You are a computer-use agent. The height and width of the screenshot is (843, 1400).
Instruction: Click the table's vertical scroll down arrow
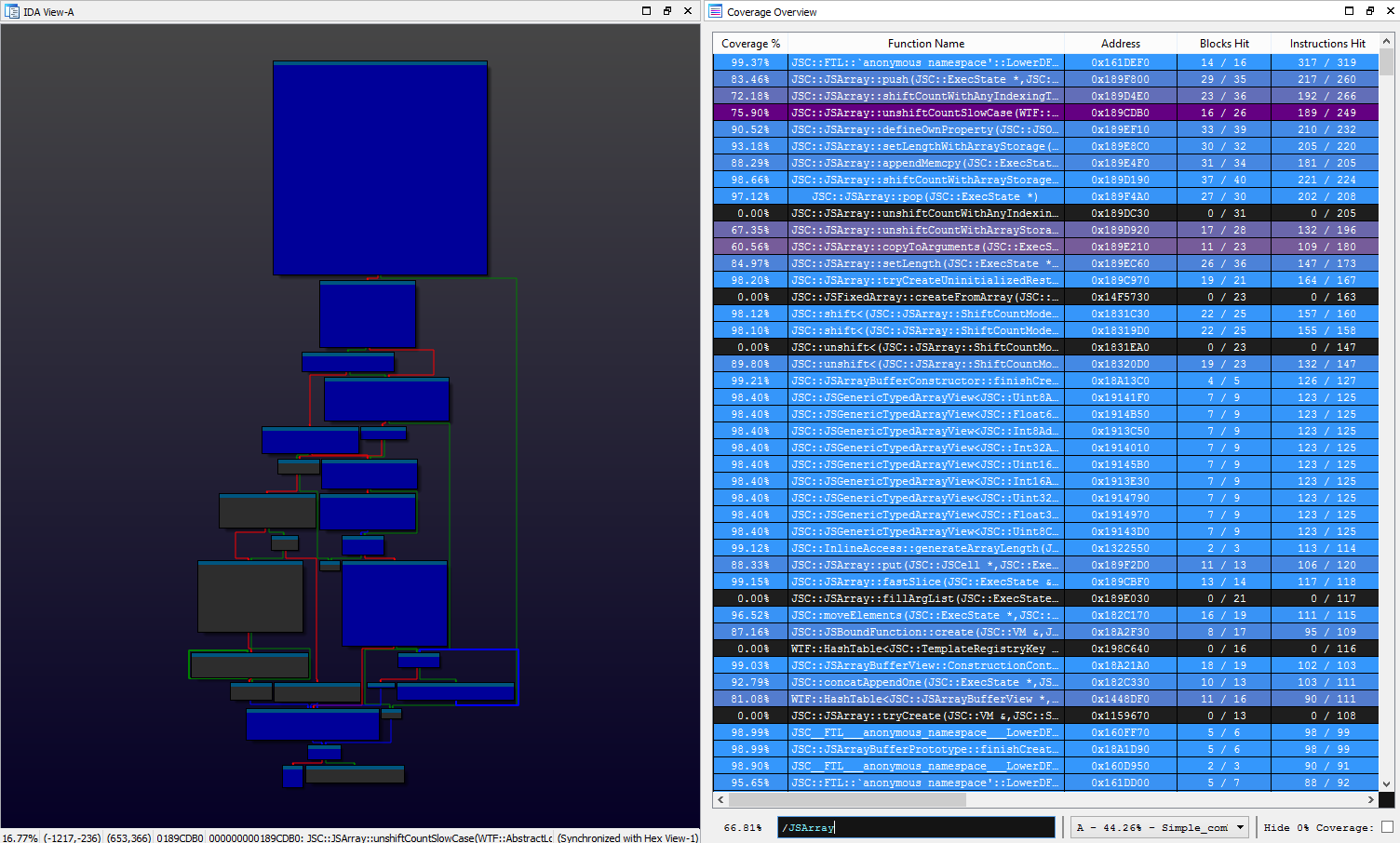[1387, 784]
